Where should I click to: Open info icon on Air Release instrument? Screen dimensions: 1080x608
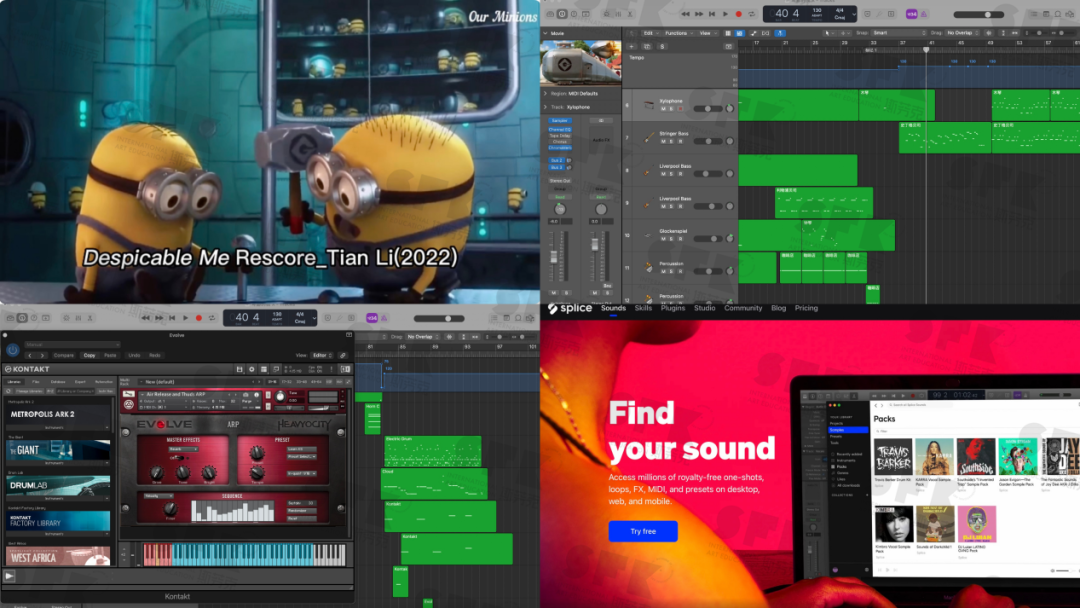coord(257,395)
